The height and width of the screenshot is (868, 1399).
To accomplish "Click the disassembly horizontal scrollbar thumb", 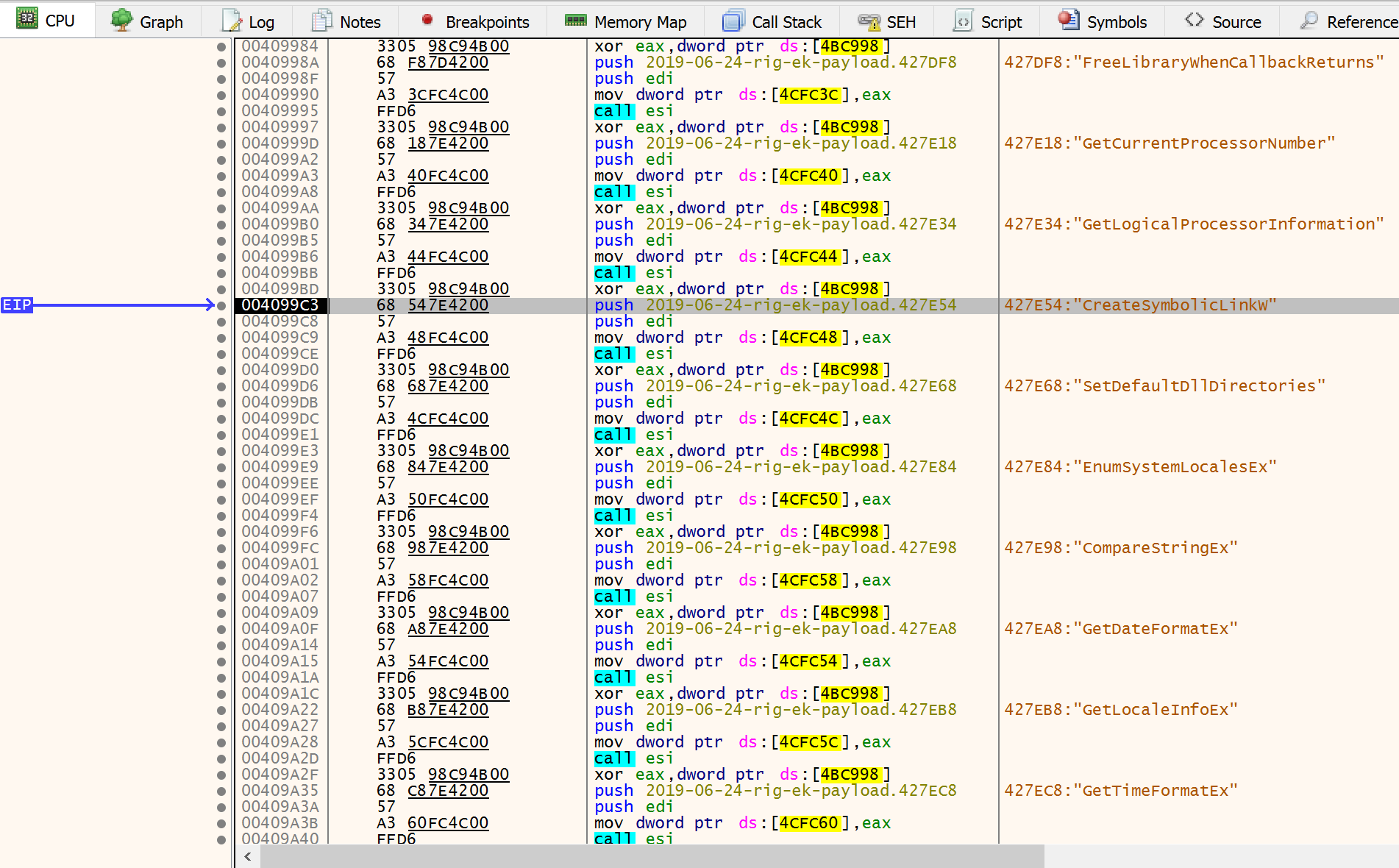I will pos(652,856).
